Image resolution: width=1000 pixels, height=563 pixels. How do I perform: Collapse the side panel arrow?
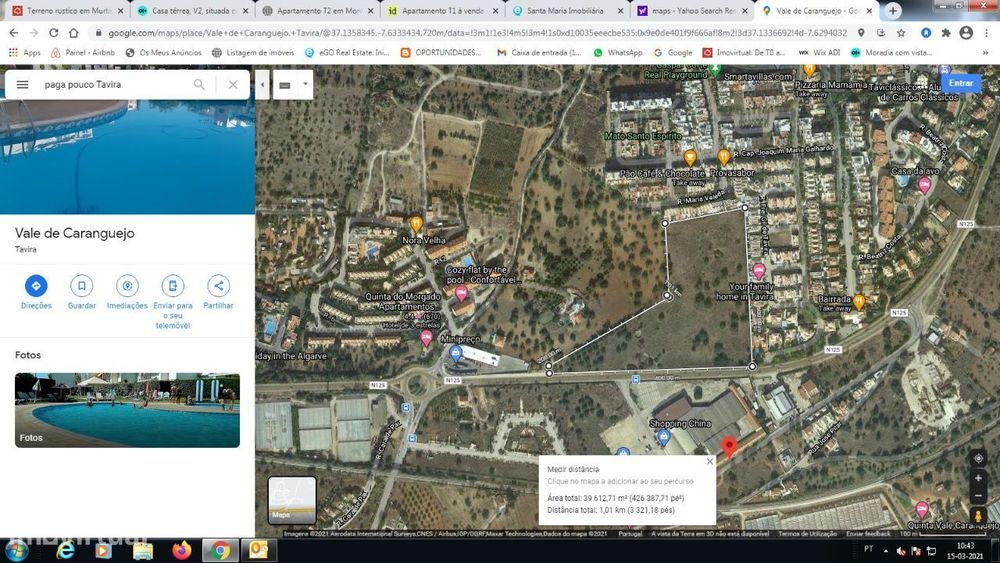(262, 84)
